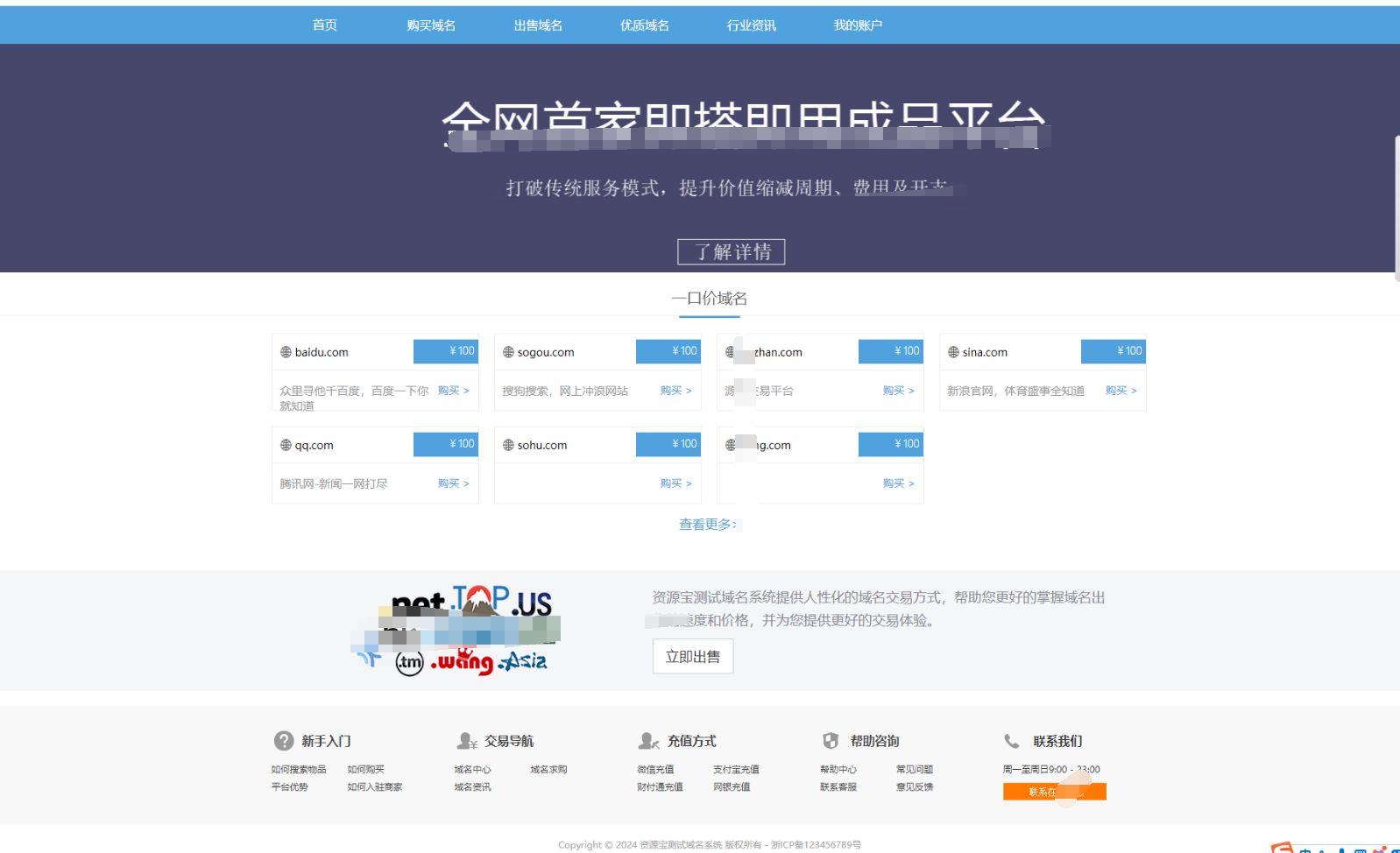Click the sohu.com domain name
This screenshot has width=1400, height=853.
click(x=542, y=445)
